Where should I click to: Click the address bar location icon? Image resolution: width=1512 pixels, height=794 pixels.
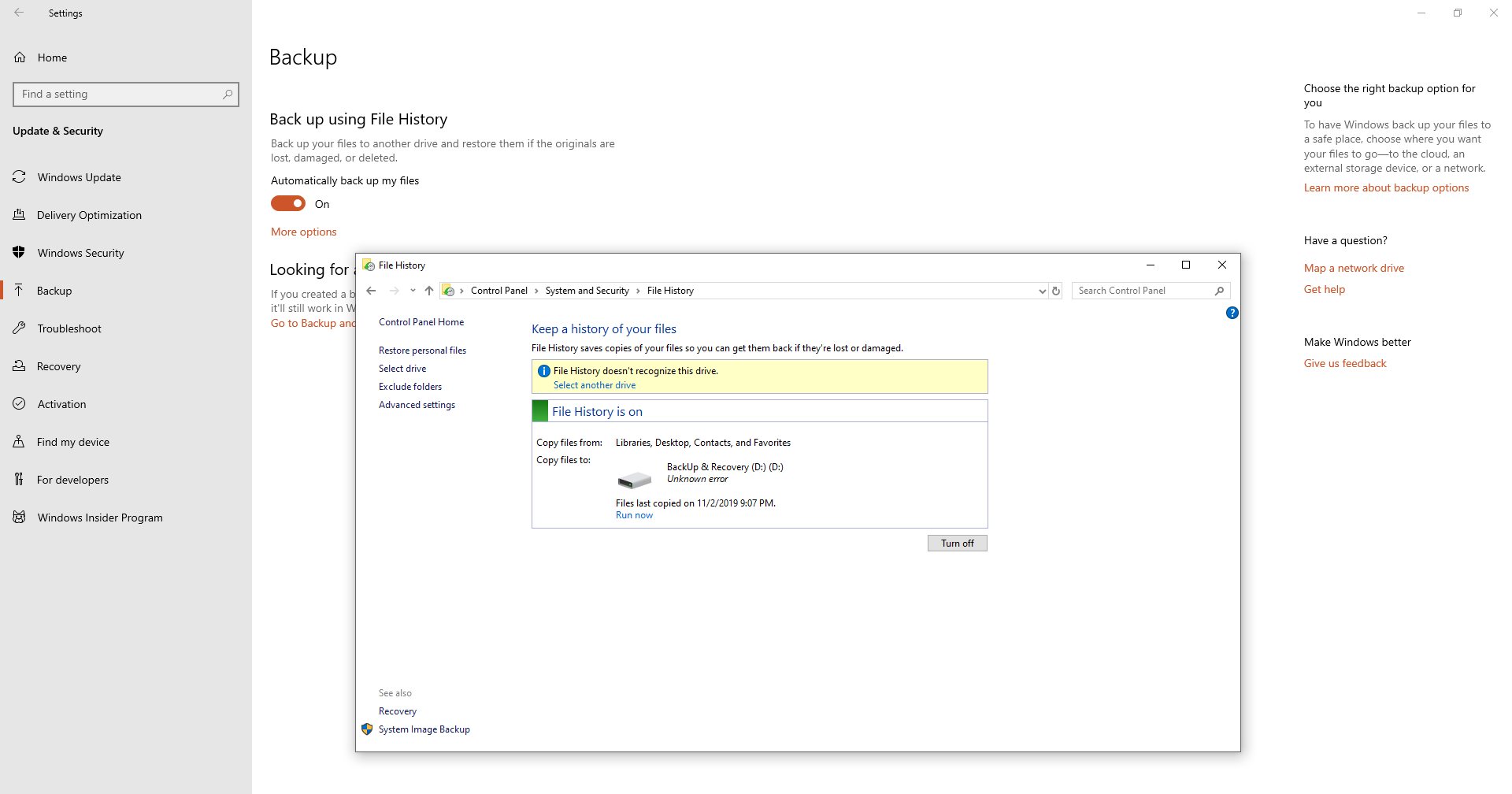pyautogui.click(x=448, y=291)
